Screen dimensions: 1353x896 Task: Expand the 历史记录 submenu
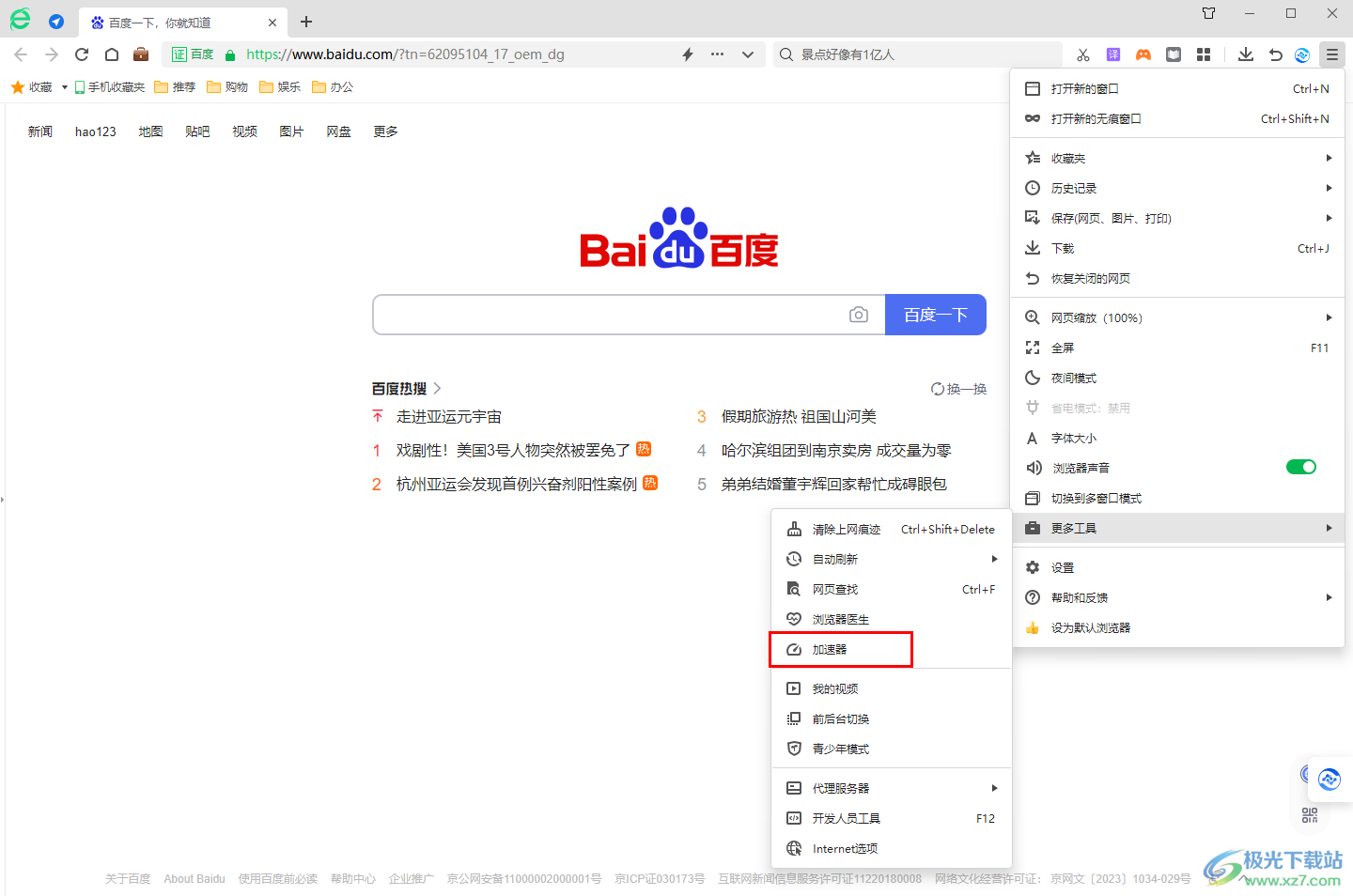pyautogui.click(x=1177, y=188)
